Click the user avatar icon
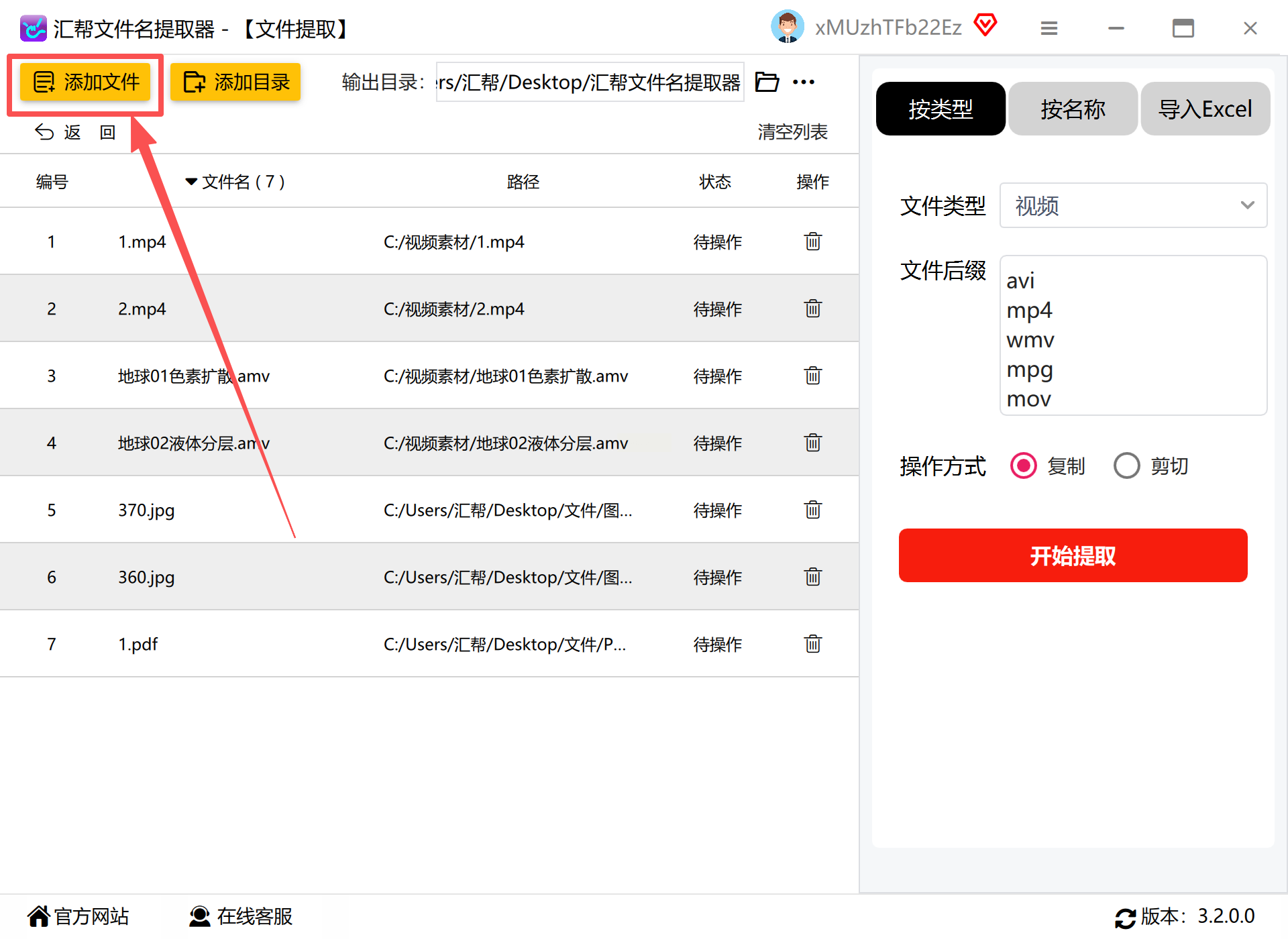The height and width of the screenshot is (939, 1288). (x=787, y=27)
